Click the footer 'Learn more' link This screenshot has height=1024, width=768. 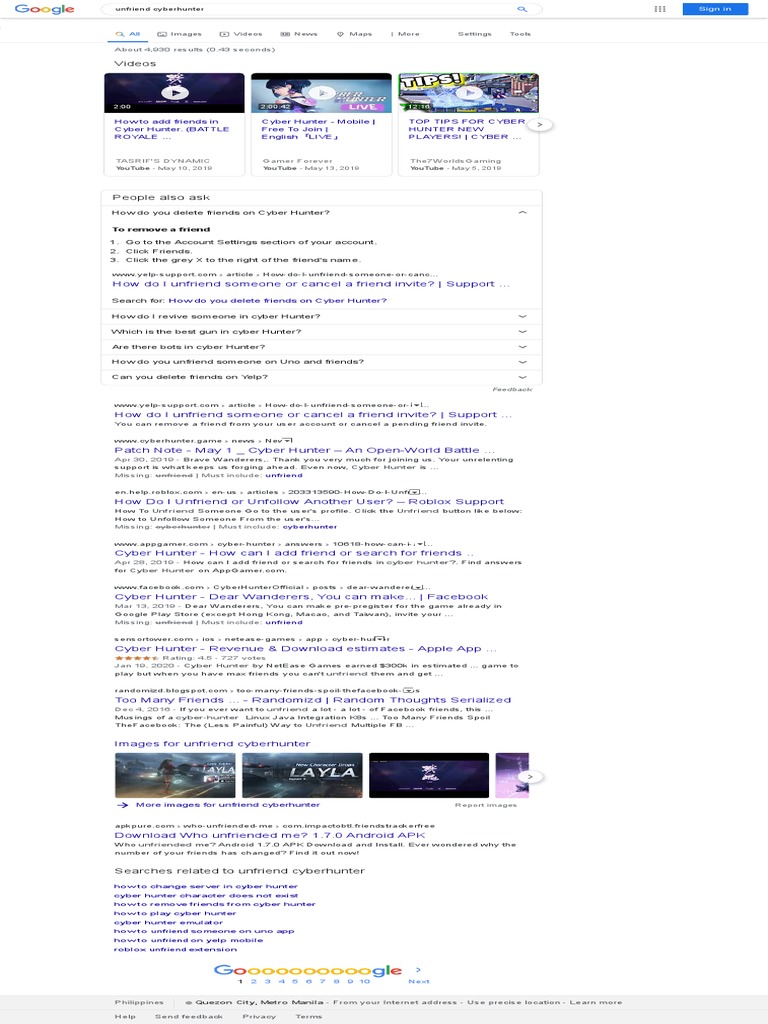(x=596, y=1002)
